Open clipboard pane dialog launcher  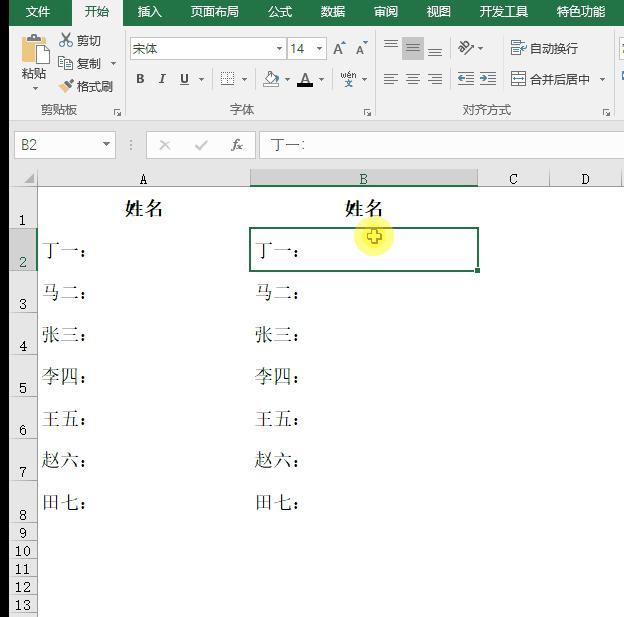pyautogui.click(x=117, y=113)
